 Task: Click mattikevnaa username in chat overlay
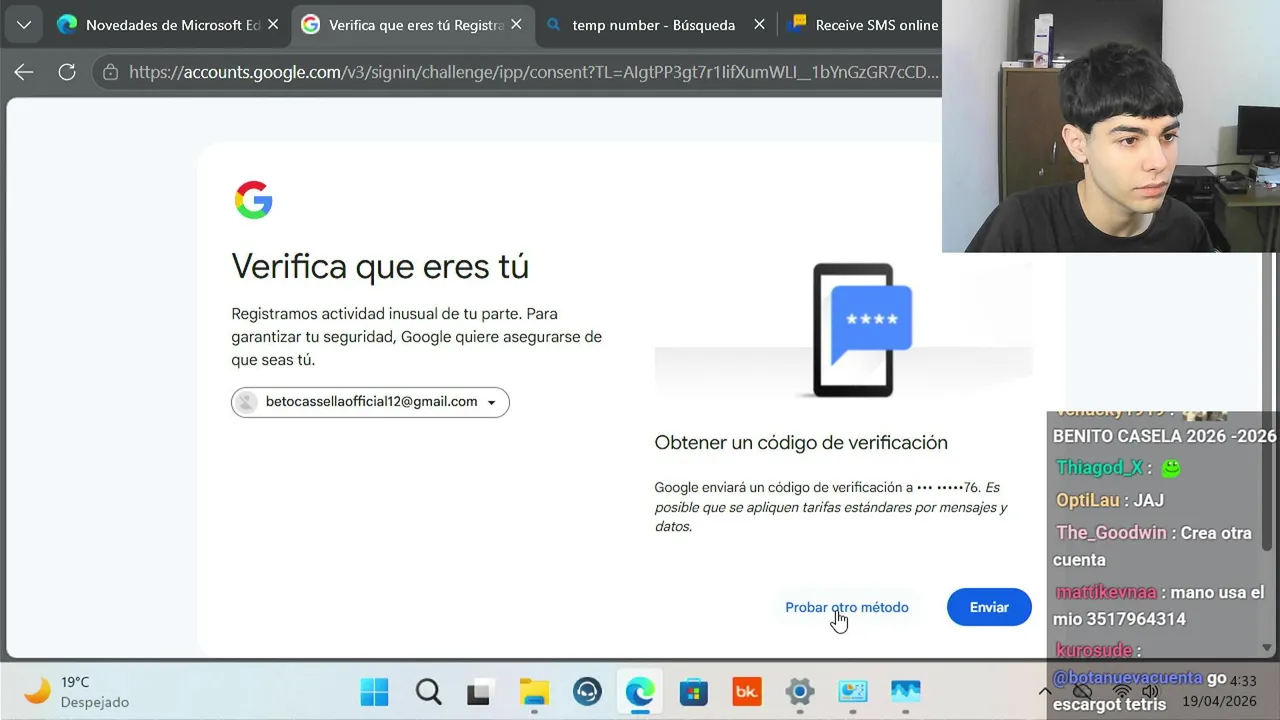coord(1105,592)
